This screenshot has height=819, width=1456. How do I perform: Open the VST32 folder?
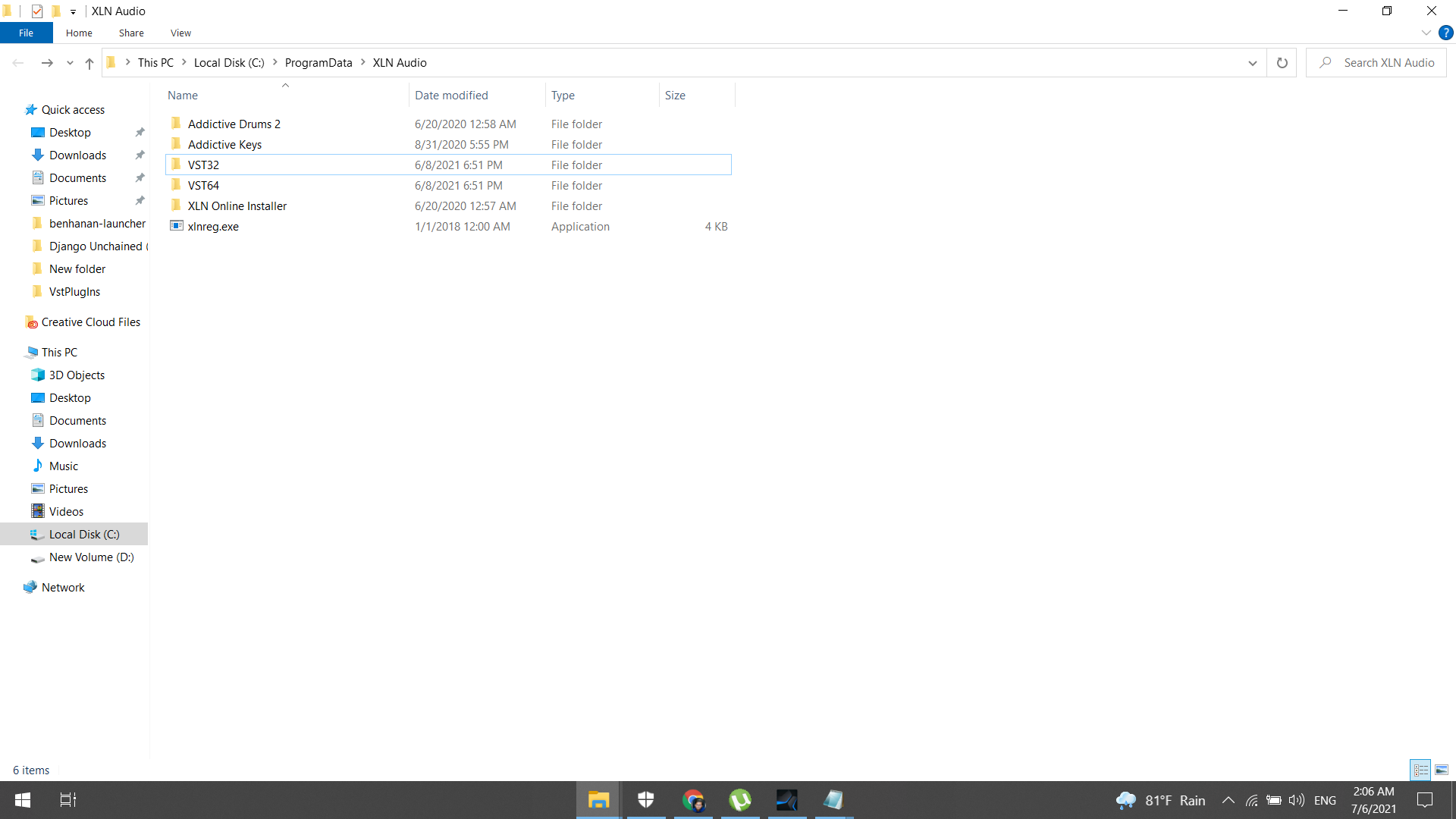click(x=204, y=164)
